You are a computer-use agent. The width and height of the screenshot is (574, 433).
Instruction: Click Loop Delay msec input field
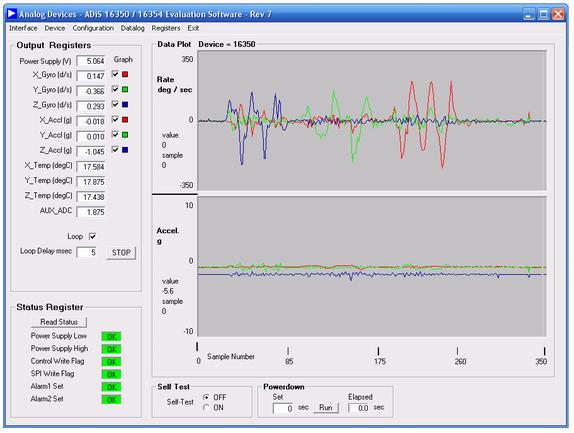(x=86, y=252)
